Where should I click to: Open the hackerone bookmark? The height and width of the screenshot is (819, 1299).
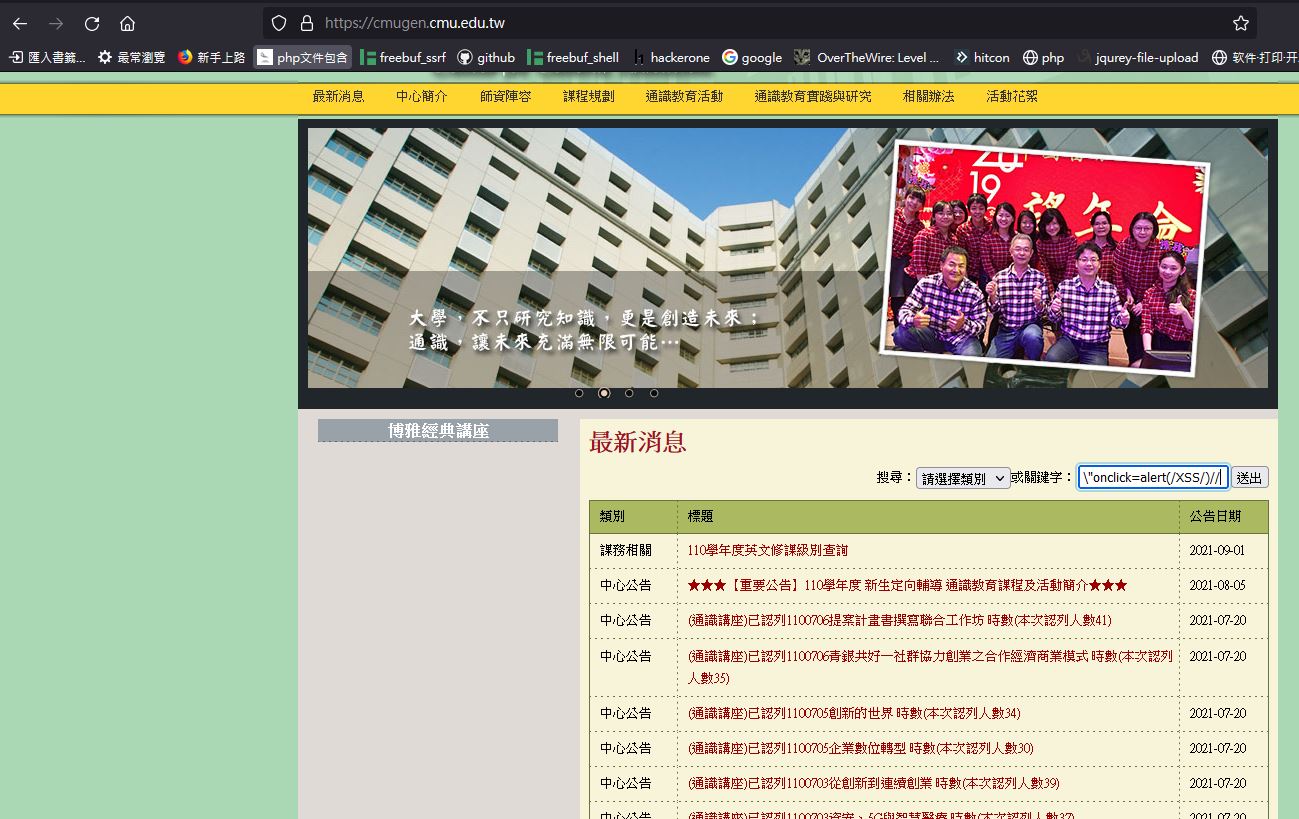coord(671,57)
